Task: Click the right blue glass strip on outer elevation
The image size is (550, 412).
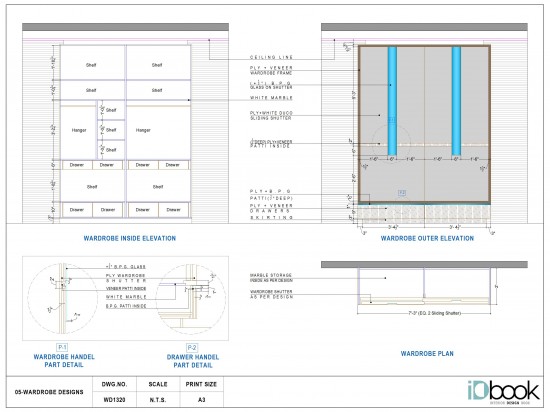Action: click(456, 101)
